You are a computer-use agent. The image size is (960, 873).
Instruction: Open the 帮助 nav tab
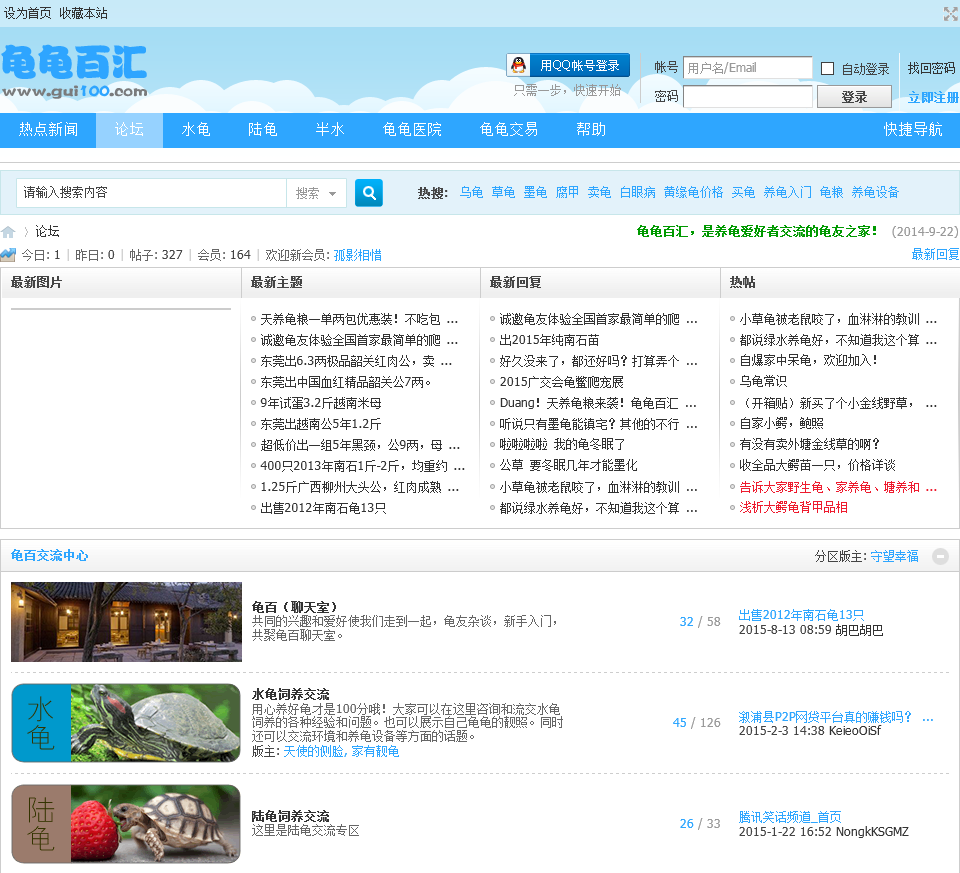point(591,130)
